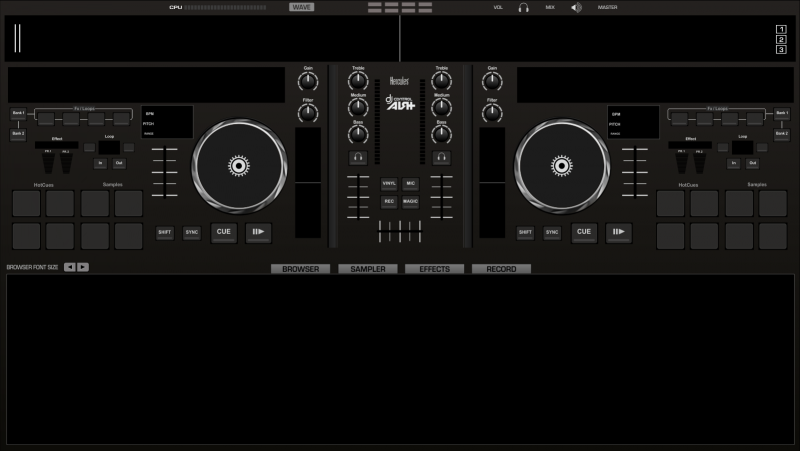Click right channel Bass knob
This screenshot has width=800, height=451.
[x=441, y=134]
